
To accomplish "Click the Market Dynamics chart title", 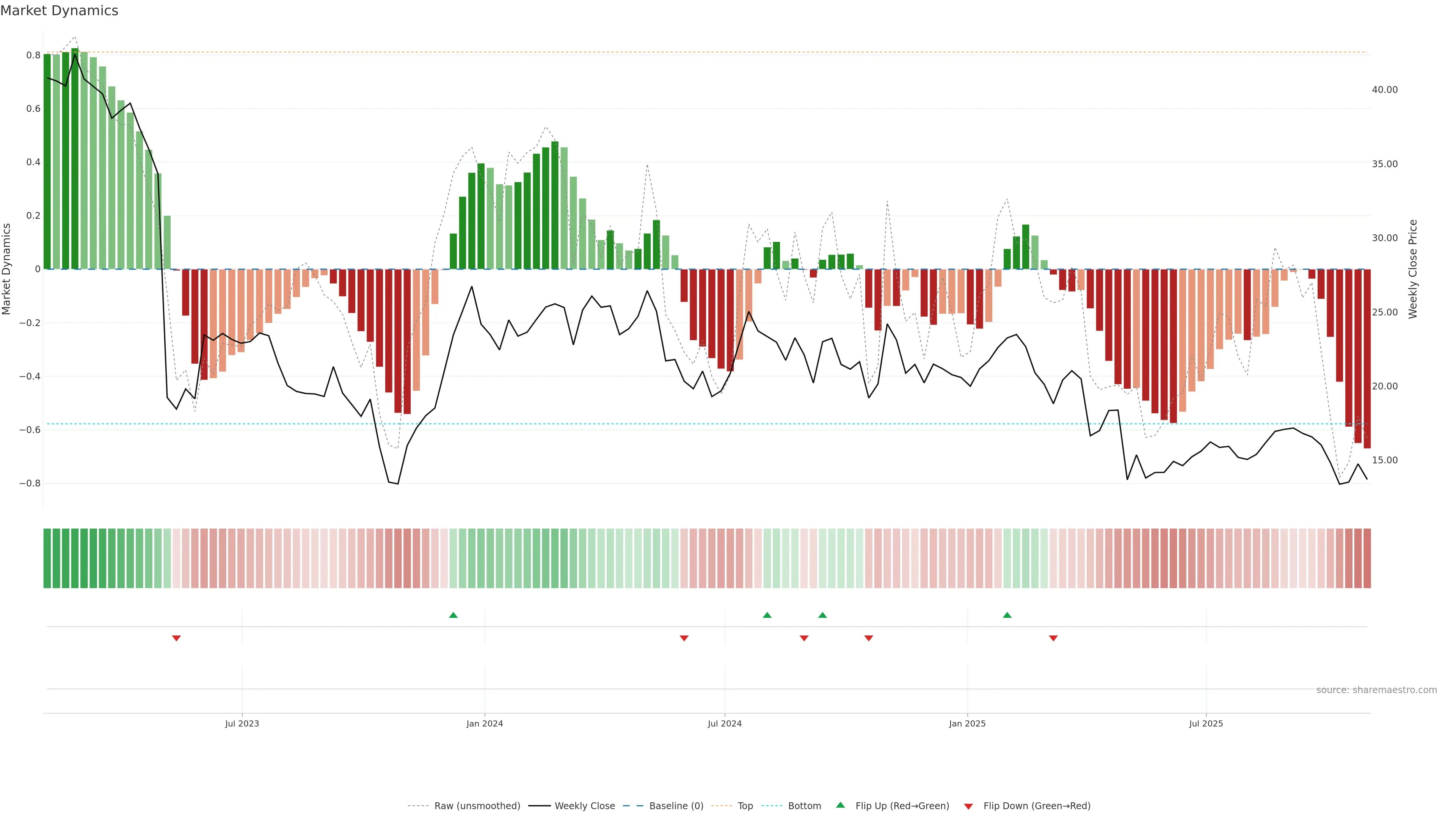I will [x=60, y=11].
